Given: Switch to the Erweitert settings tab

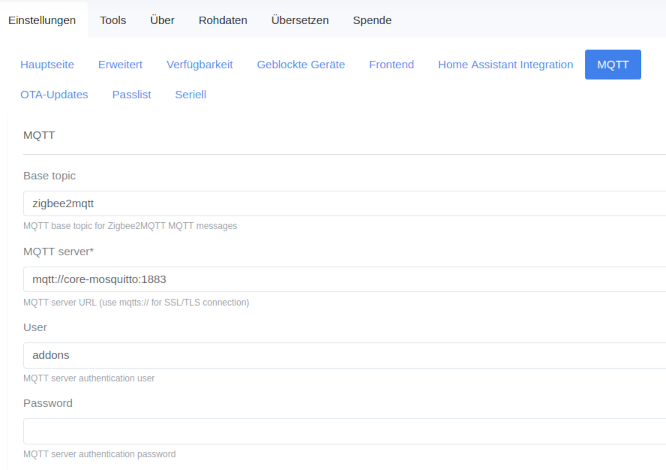Looking at the screenshot, I should [x=120, y=65].
